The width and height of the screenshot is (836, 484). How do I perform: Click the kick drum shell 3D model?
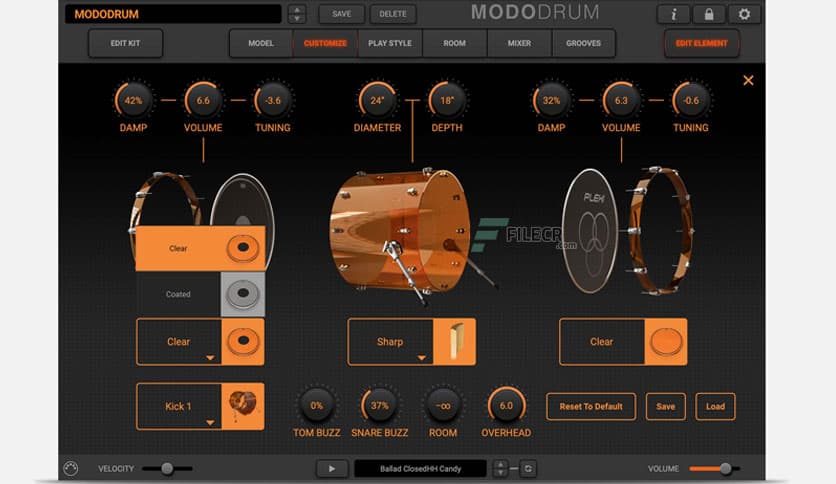(x=400, y=232)
